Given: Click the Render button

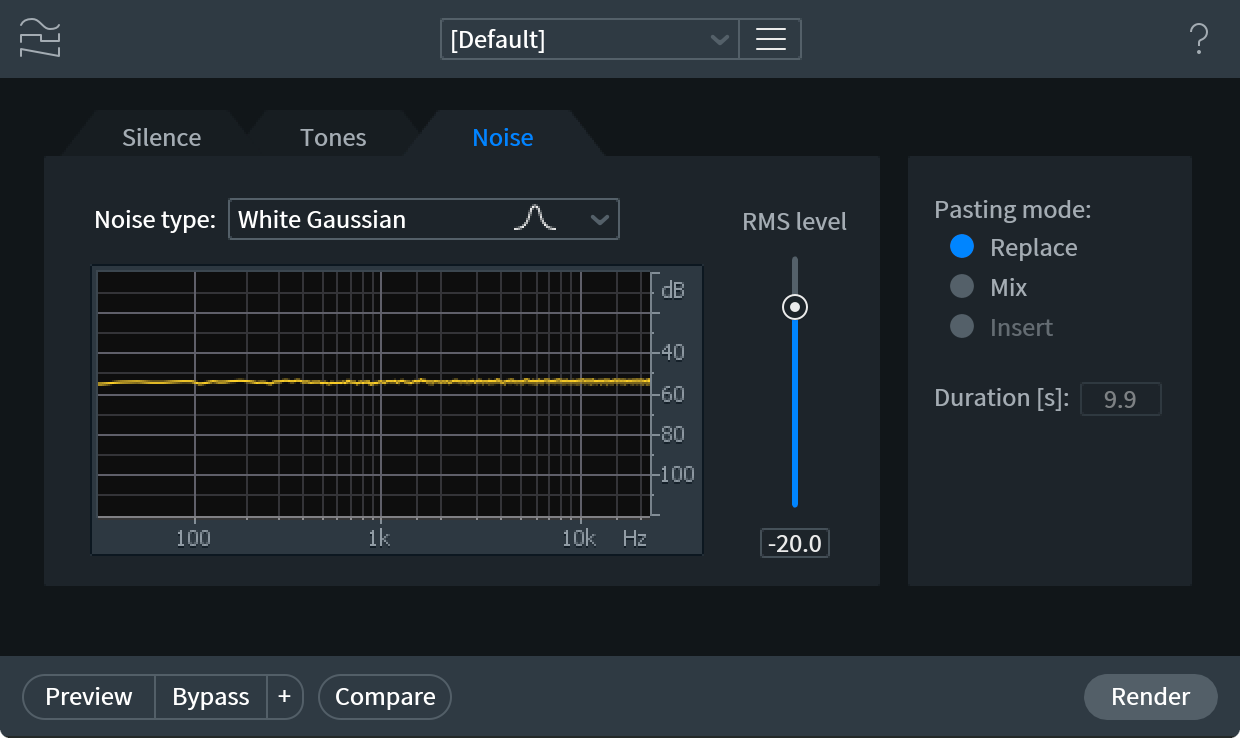Looking at the screenshot, I should point(1151,697).
